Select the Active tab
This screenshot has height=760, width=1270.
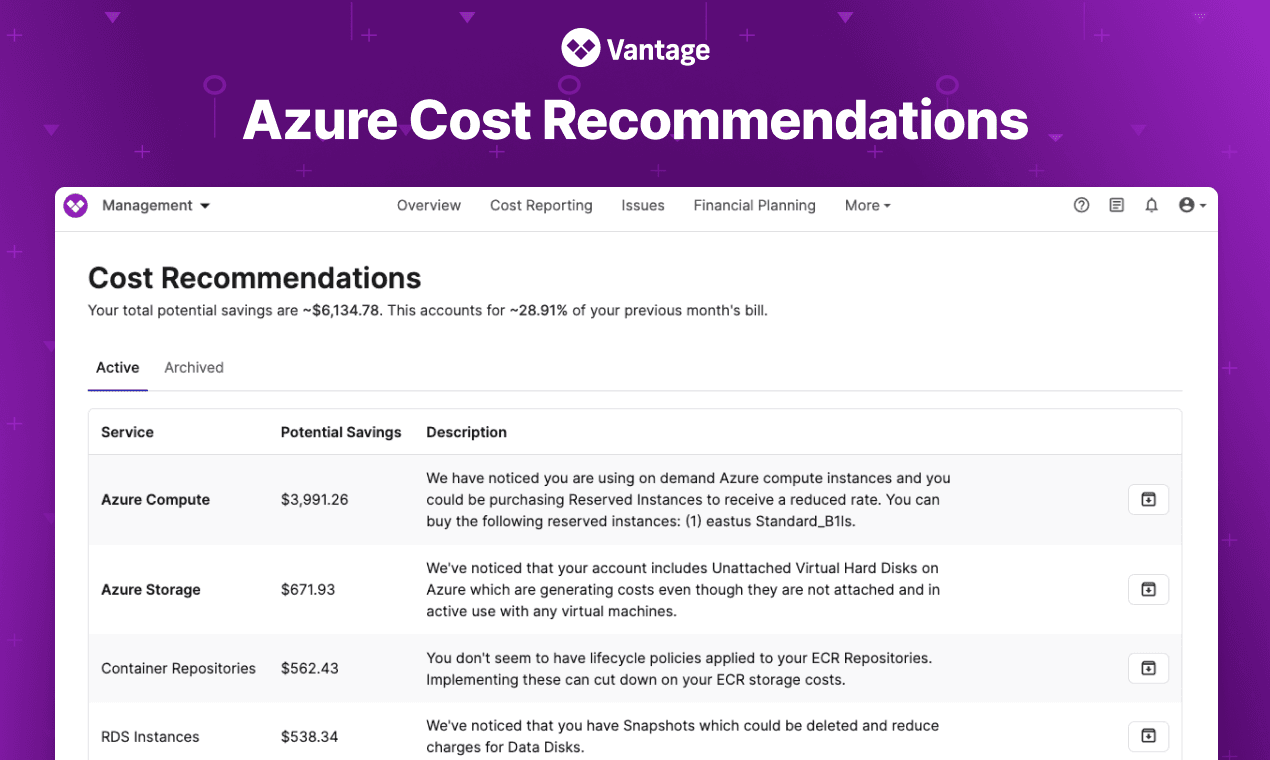(x=117, y=367)
